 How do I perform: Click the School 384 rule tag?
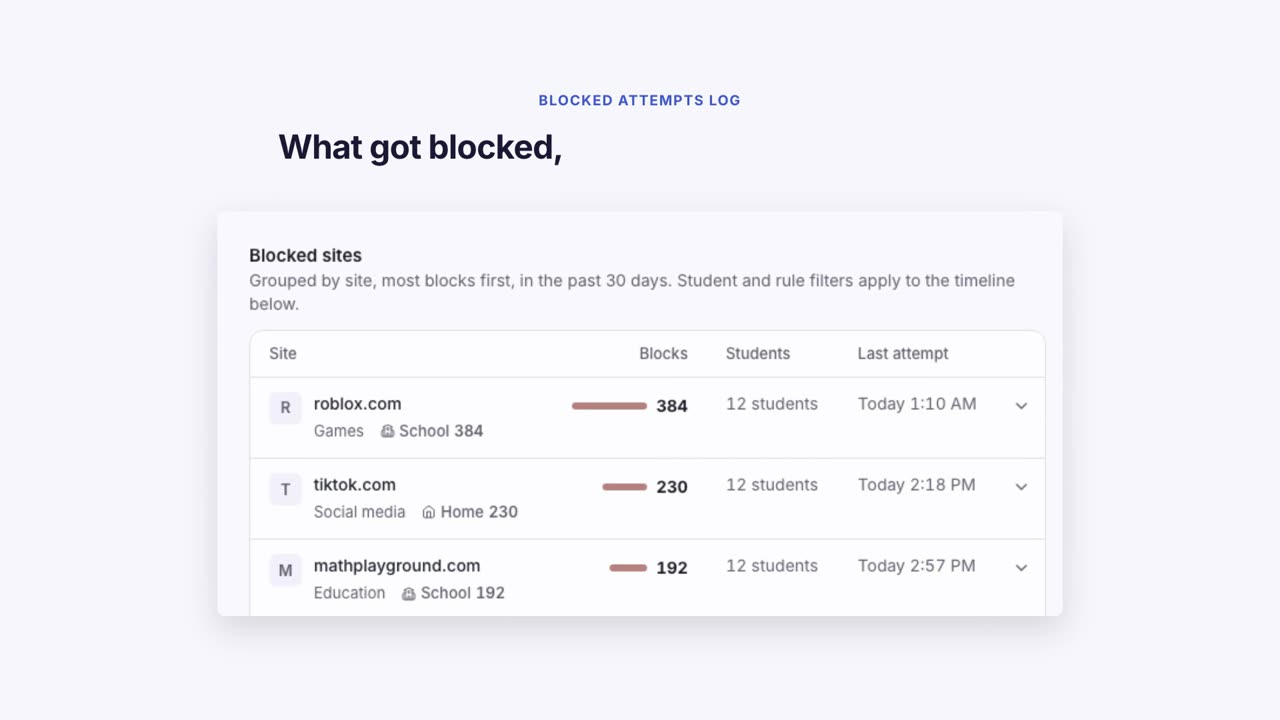pyautogui.click(x=432, y=431)
